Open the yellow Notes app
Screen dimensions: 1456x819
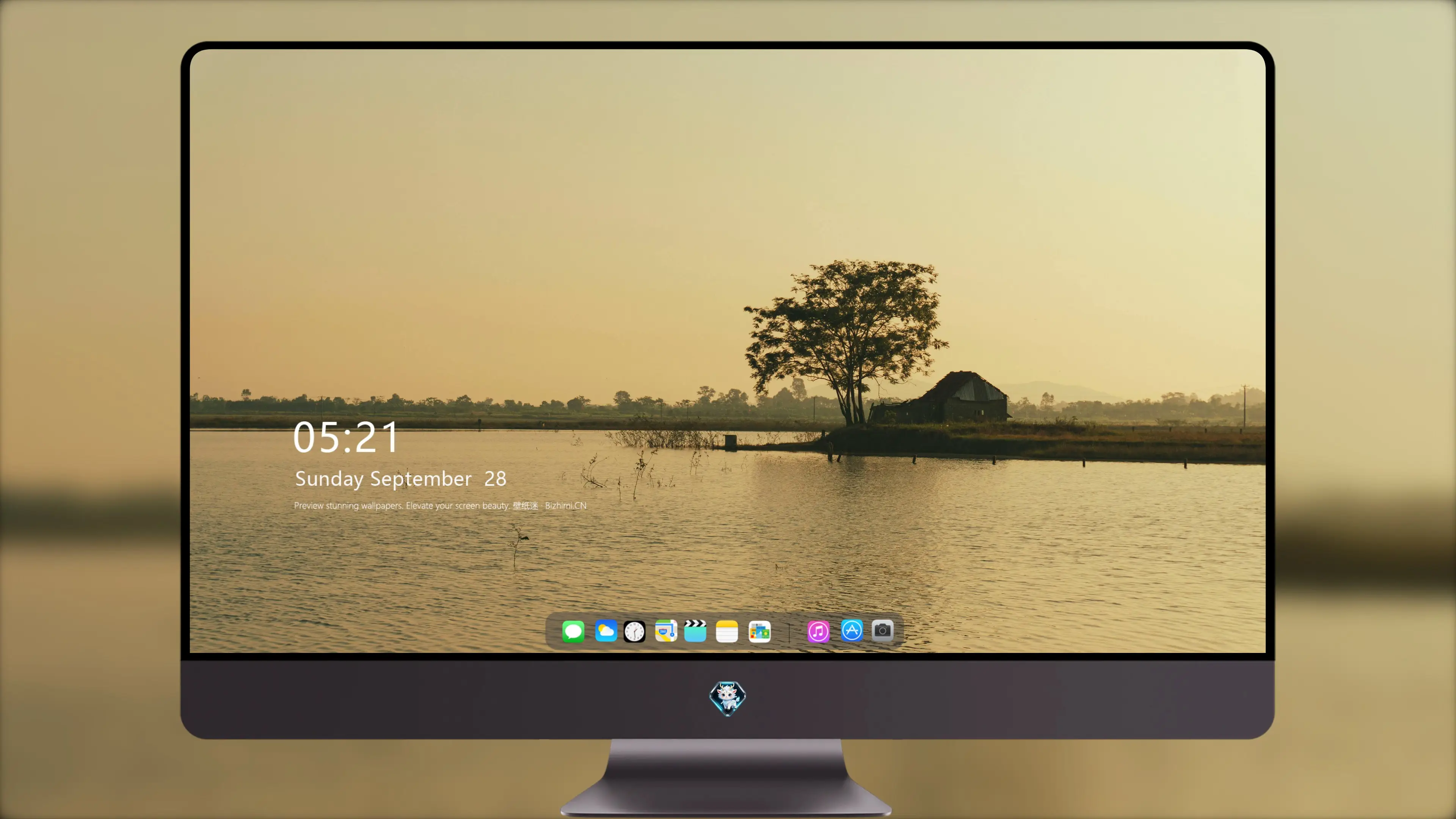tap(727, 631)
